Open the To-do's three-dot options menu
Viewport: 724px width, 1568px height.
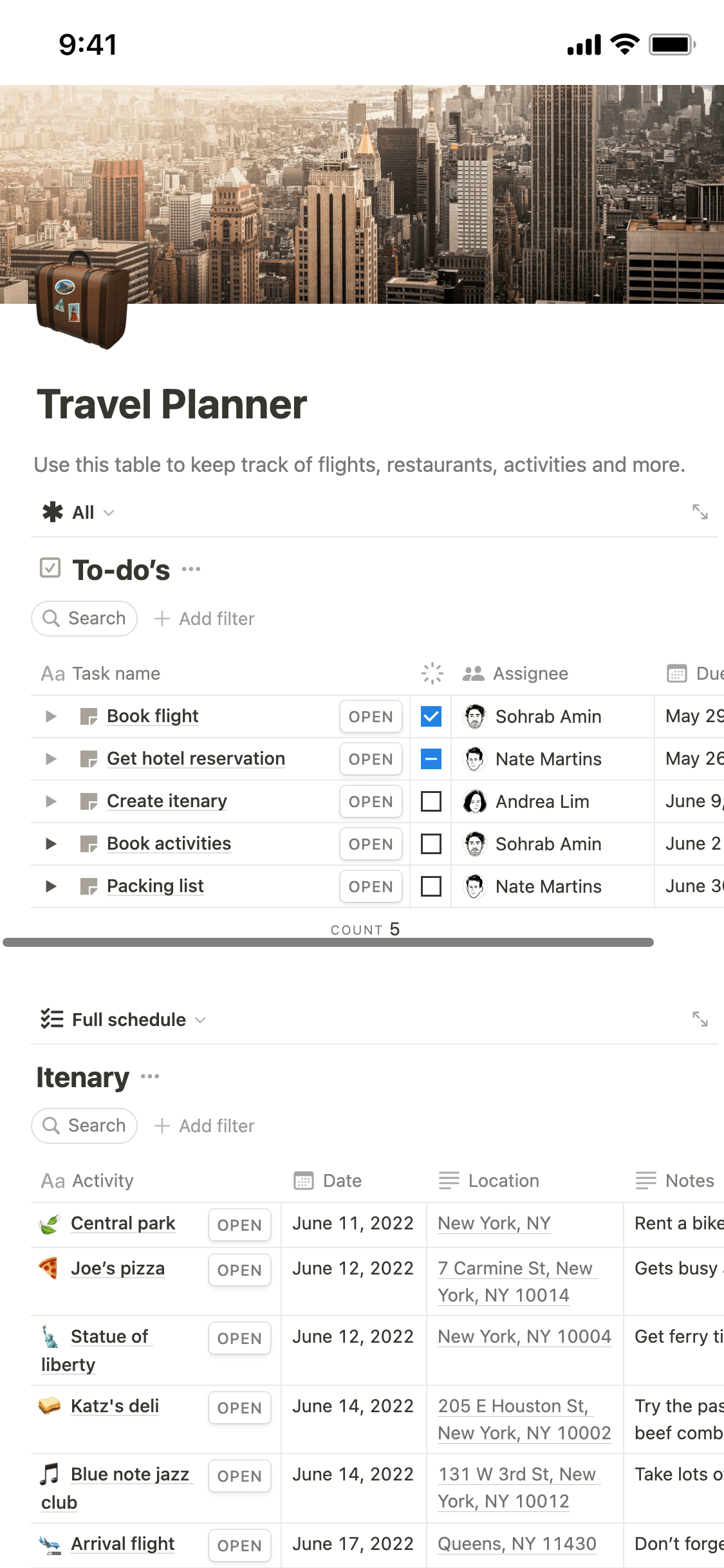[x=191, y=570]
